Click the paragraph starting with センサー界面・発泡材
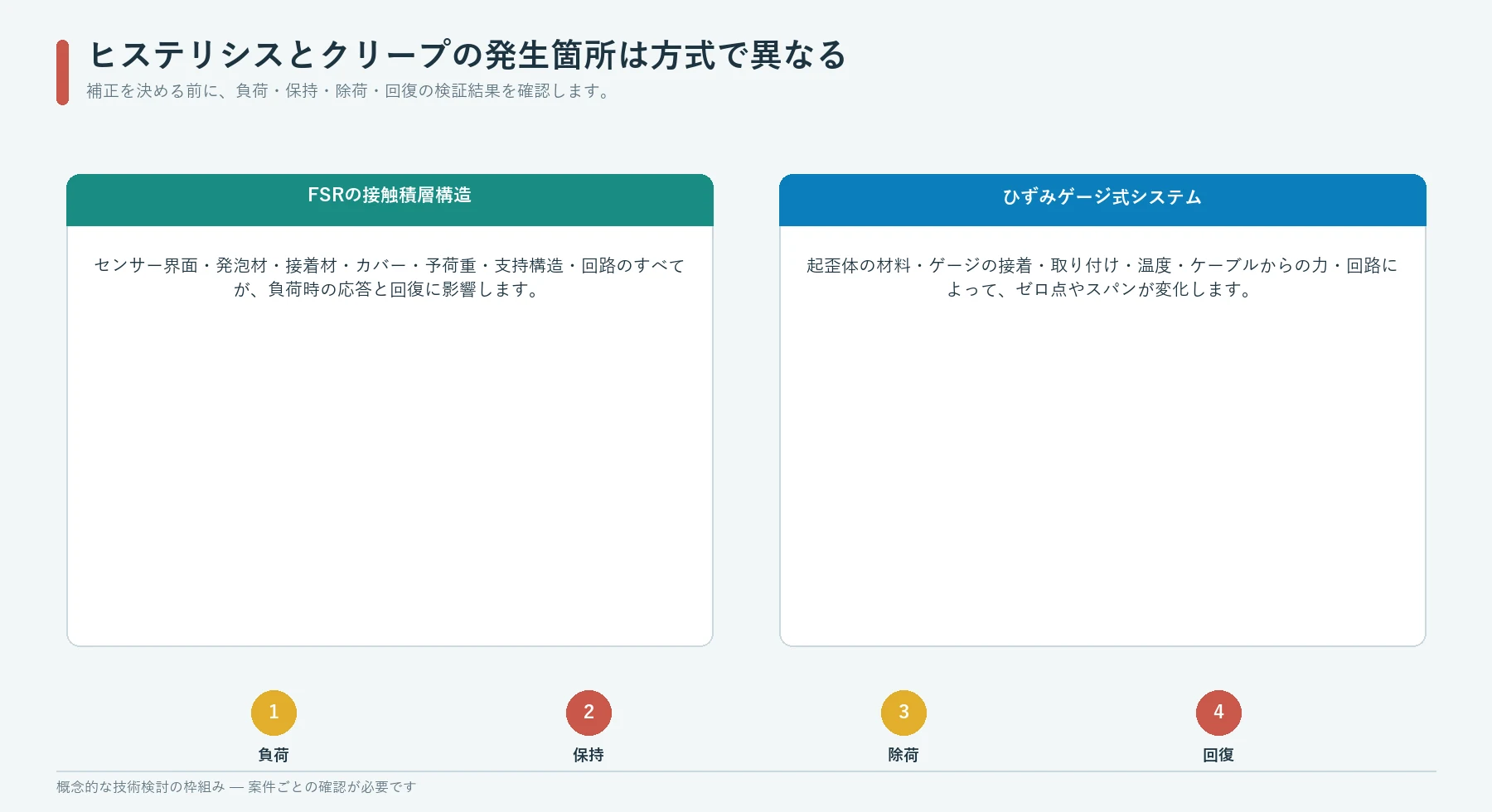This screenshot has height=812, width=1492. tap(390, 278)
